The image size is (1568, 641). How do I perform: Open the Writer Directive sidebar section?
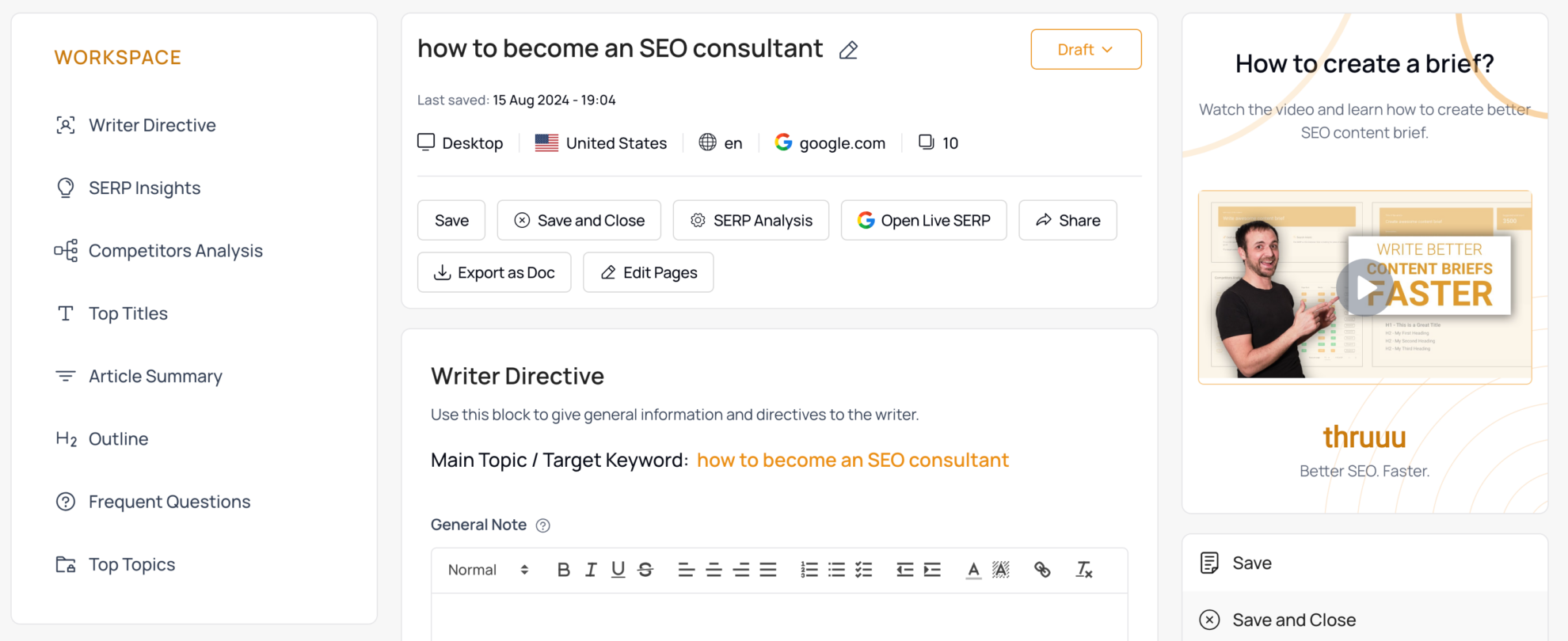(x=152, y=124)
